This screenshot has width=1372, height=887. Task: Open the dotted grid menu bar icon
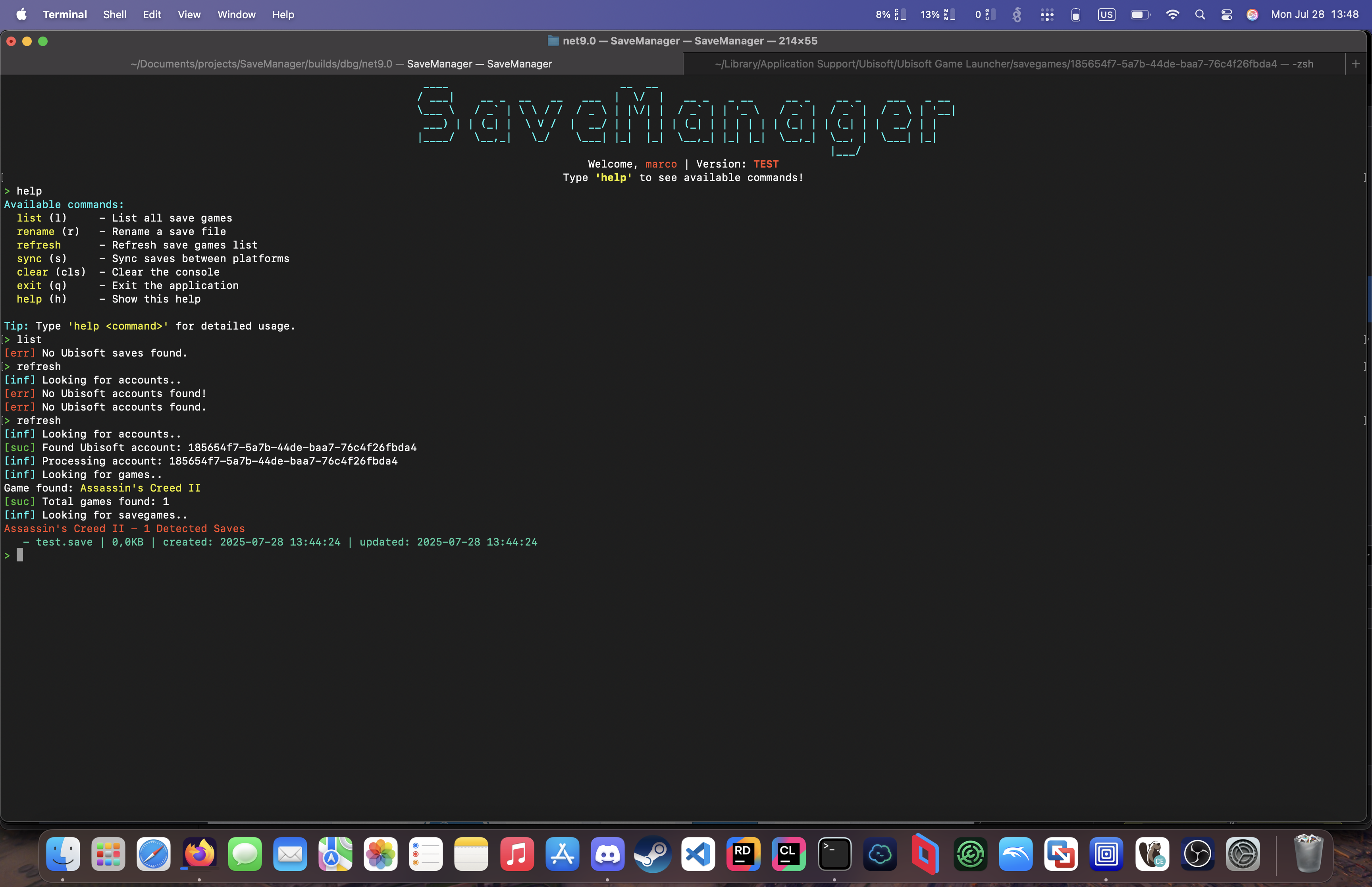1047,14
